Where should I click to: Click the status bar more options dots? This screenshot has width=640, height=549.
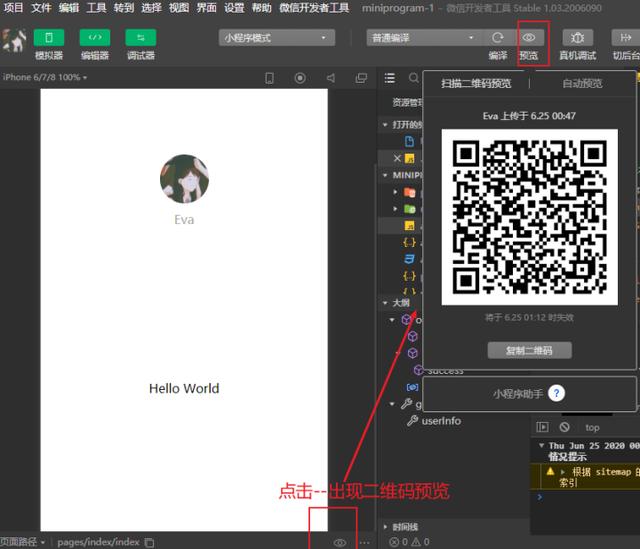tap(364, 542)
